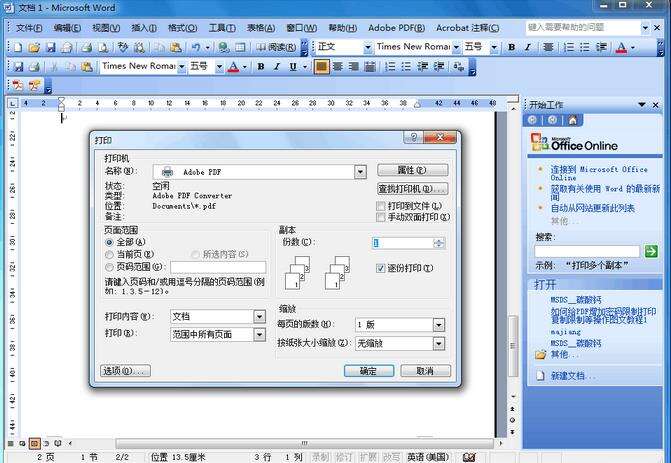The width and height of the screenshot is (671, 463).
Task: Click the 页码范围 text field
Action: pos(218,267)
